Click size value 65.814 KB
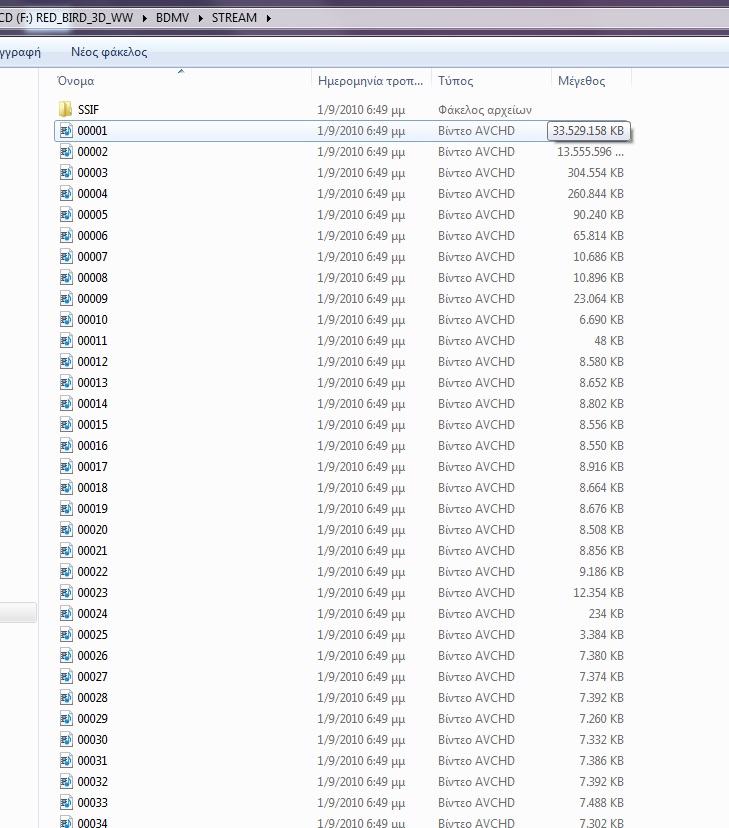 point(599,236)
